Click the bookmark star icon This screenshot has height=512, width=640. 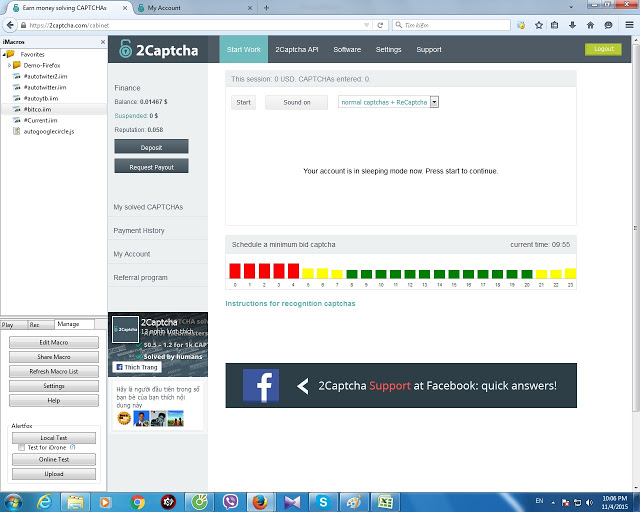click(x=539, y=25)
